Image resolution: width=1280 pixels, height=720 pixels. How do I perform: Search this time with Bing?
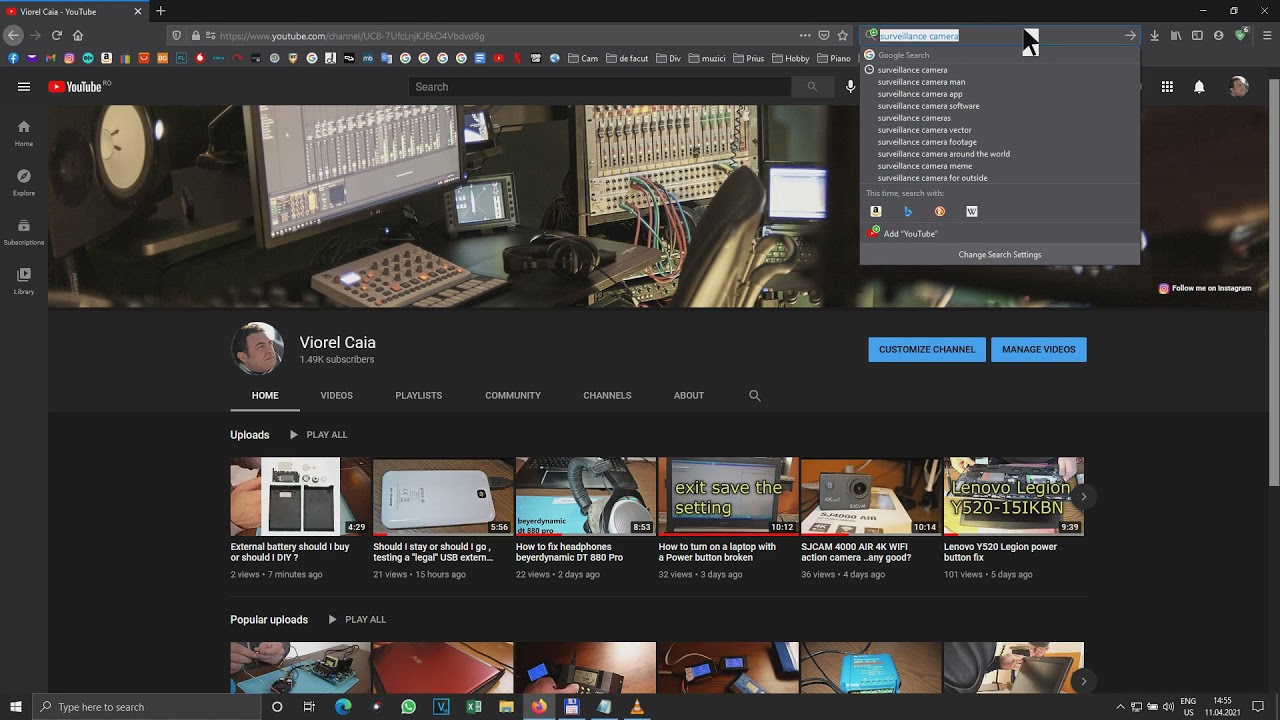[x=908, y=211]
